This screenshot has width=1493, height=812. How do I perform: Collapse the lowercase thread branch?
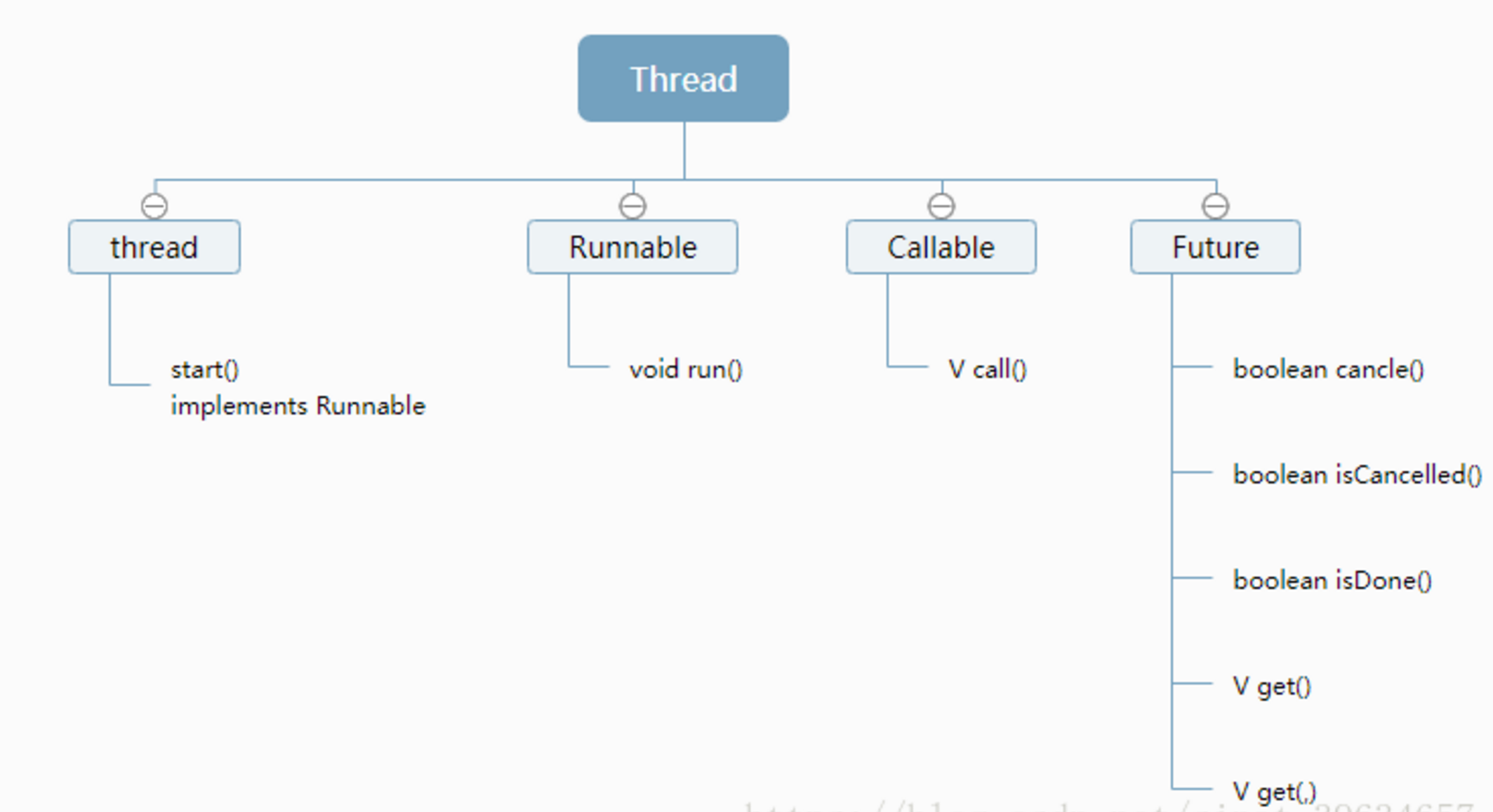154,206
